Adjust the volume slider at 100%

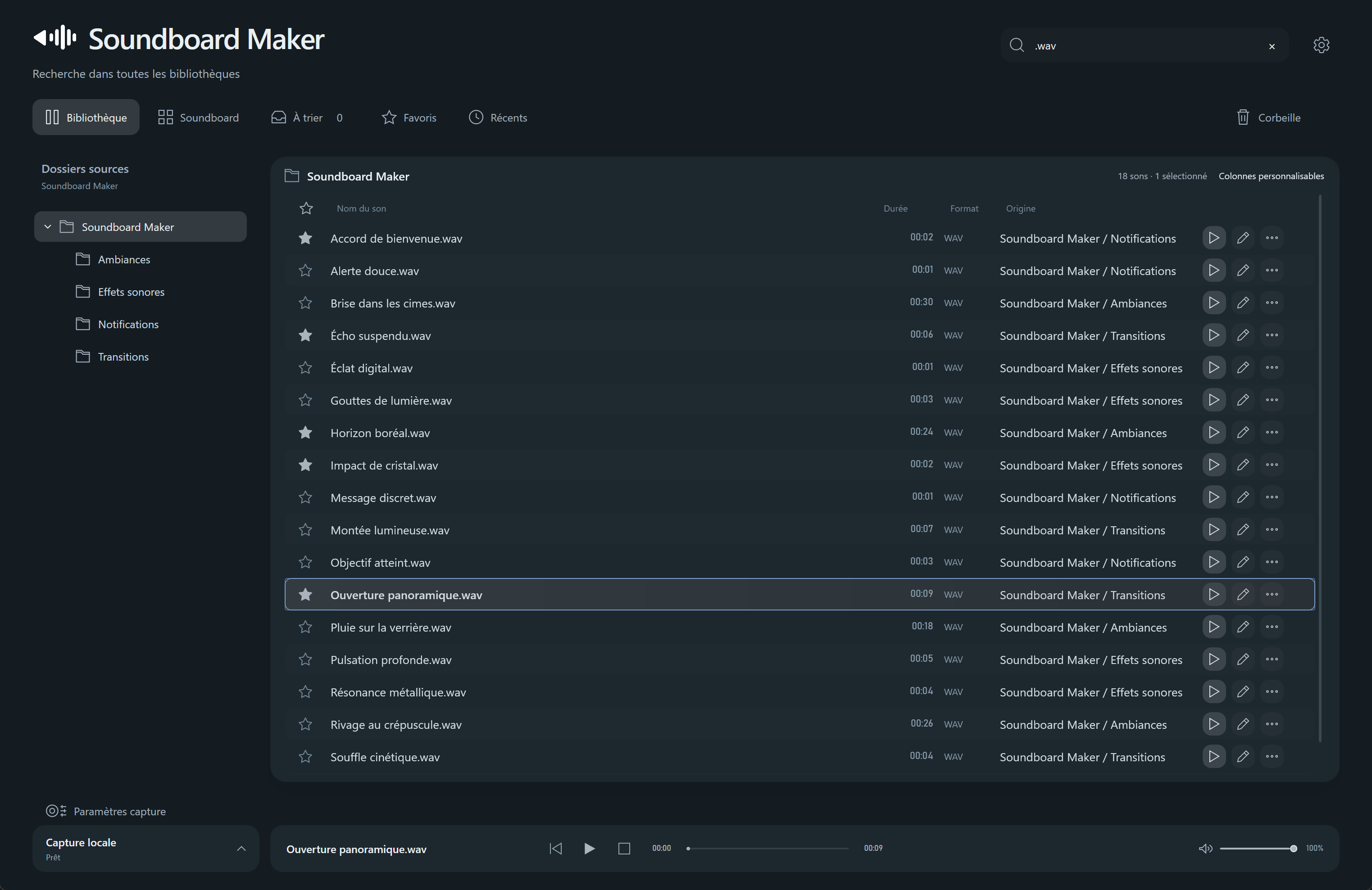(x=1258, y=848)
